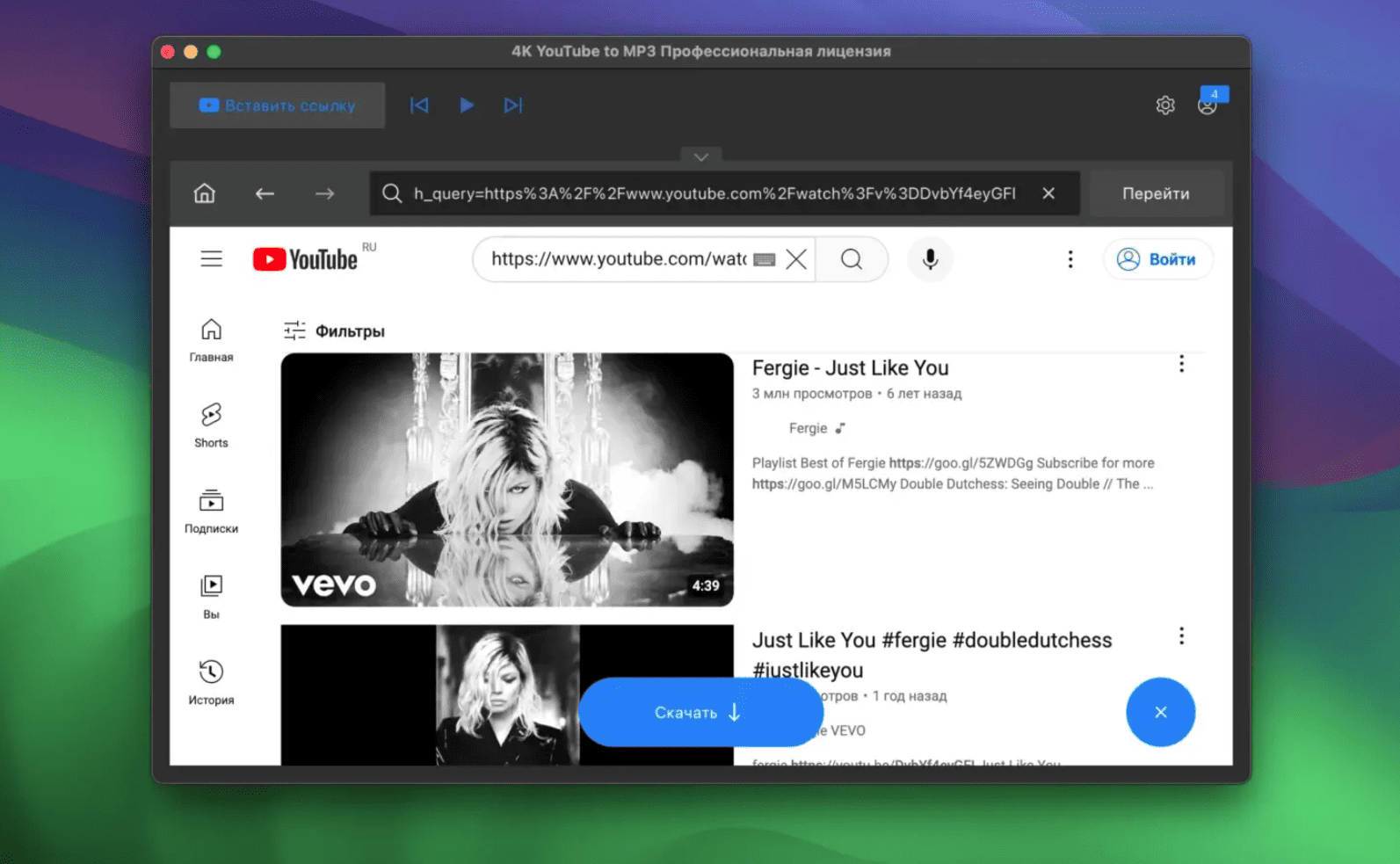The image size is (1400, 864).
Task: Skip to next track
Action: coord(513,105)
